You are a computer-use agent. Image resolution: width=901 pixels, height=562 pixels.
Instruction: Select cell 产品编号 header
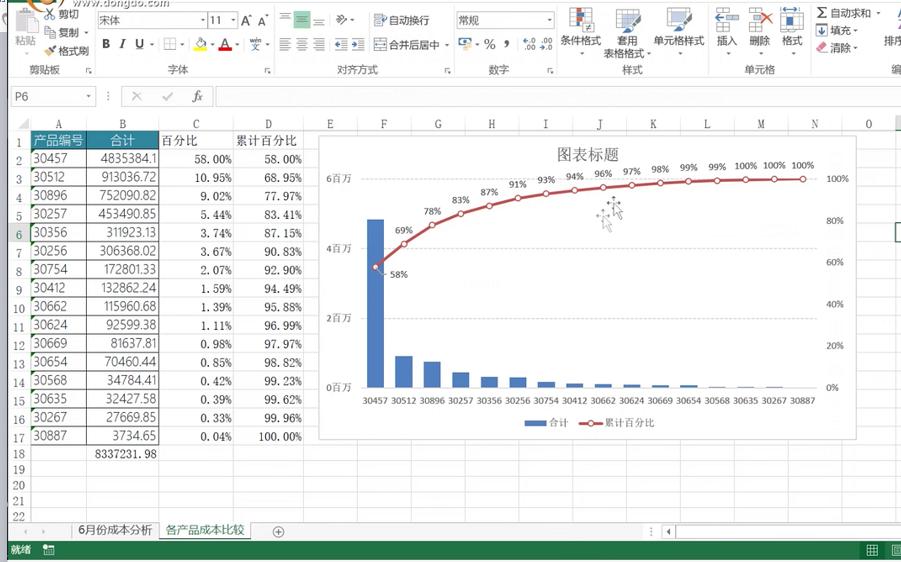[58, 140]
